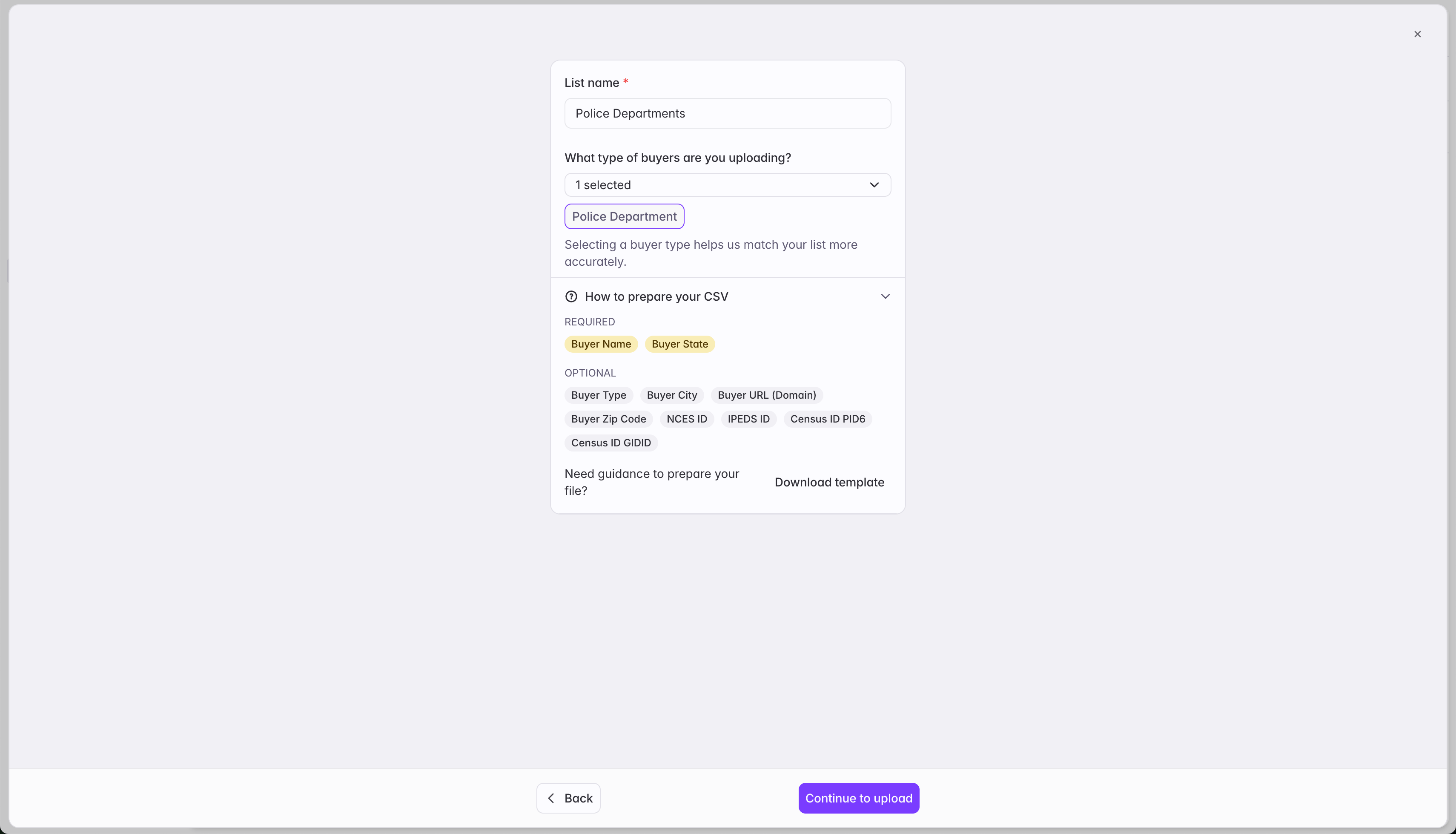Click Continue to upload button
Viewport: 1456px width, 834px height.
tap(859, 798)
